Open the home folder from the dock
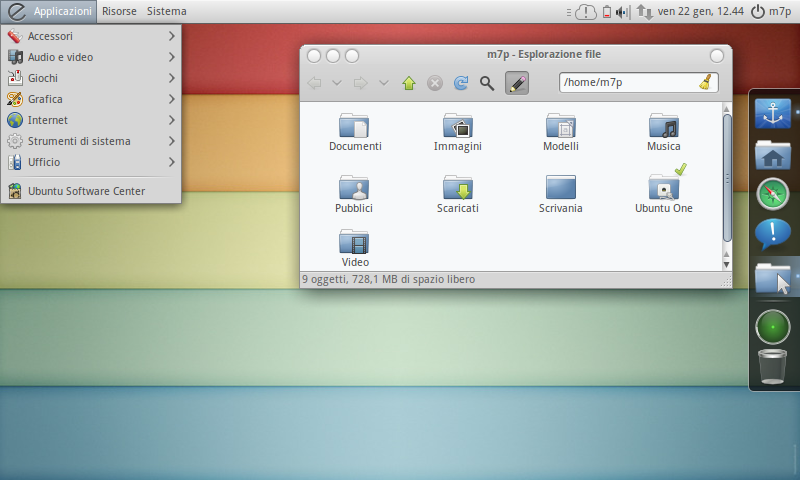800x480 pixels. pos(773,155)
